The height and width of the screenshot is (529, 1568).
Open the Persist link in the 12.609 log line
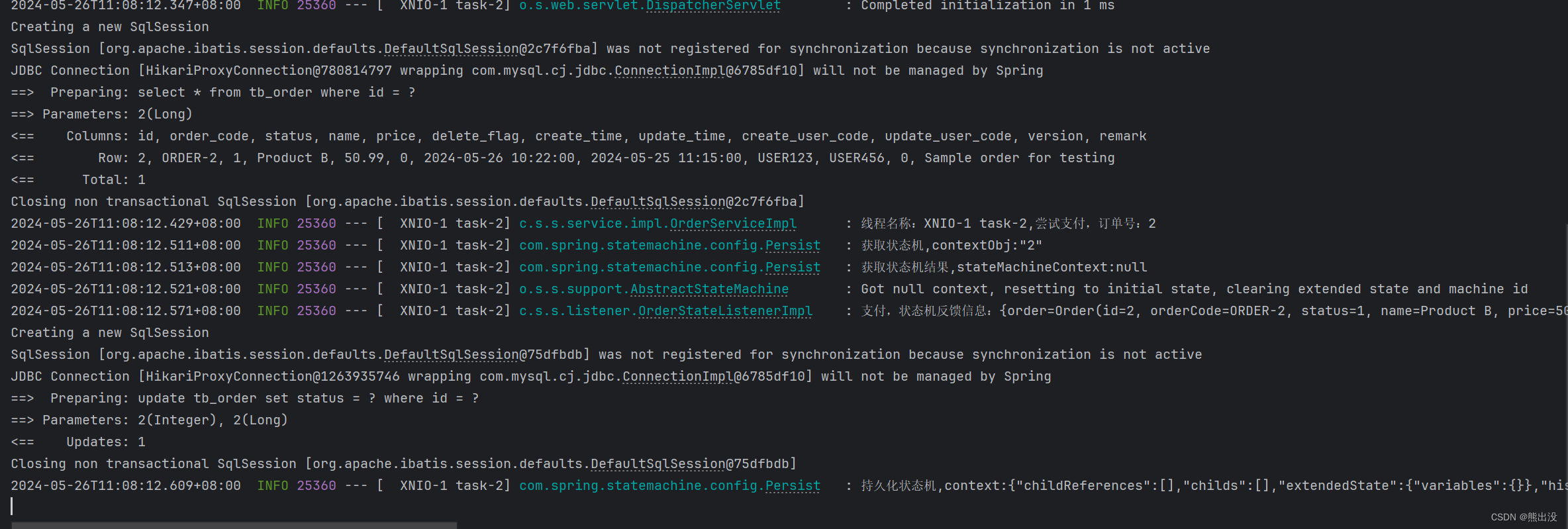793,486
